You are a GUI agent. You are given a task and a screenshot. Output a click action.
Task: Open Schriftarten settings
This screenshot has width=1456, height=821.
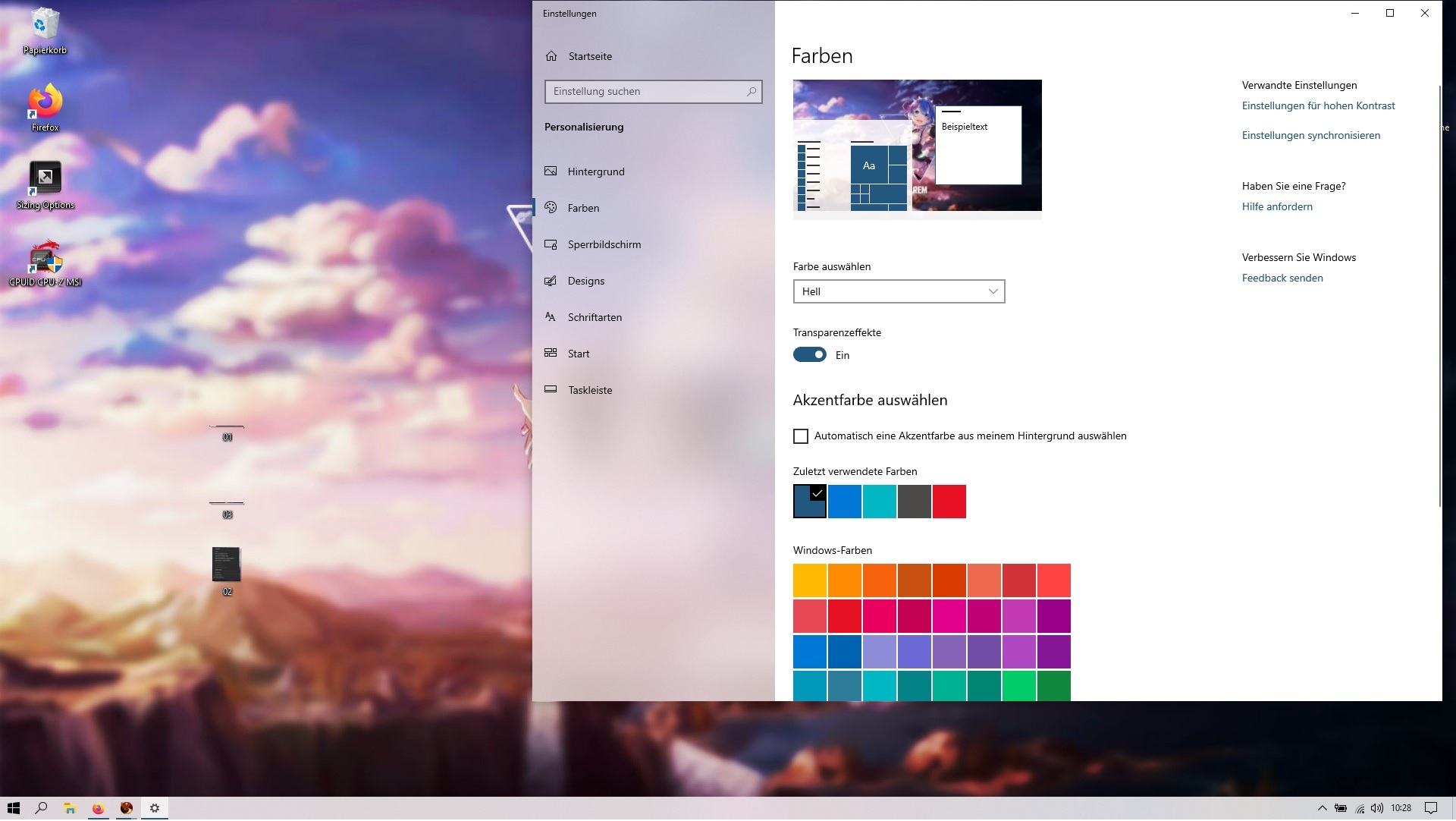(595, 317)
